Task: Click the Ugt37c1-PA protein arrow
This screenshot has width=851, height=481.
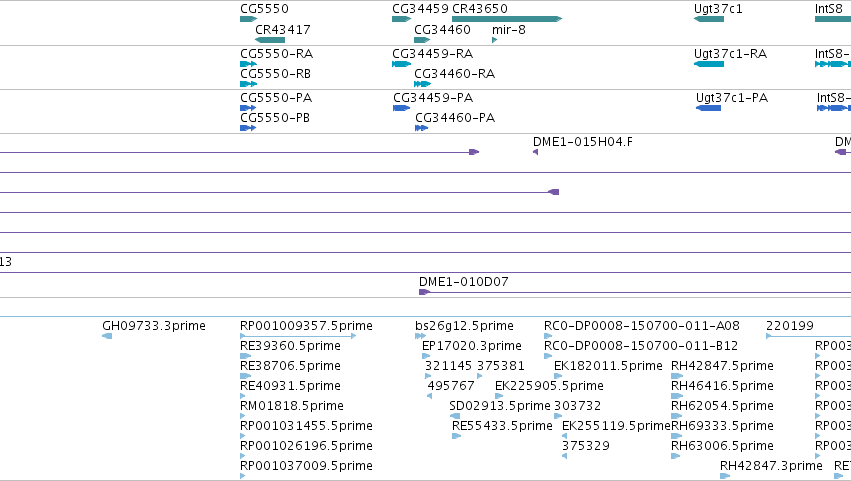Action: pyautogui.click(x=708, y=108)
